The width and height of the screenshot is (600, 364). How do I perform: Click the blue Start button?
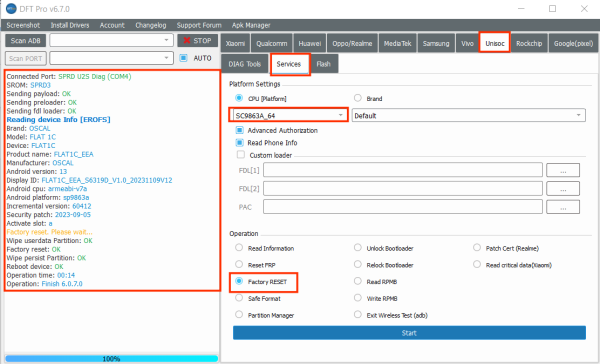coord(409,333)
